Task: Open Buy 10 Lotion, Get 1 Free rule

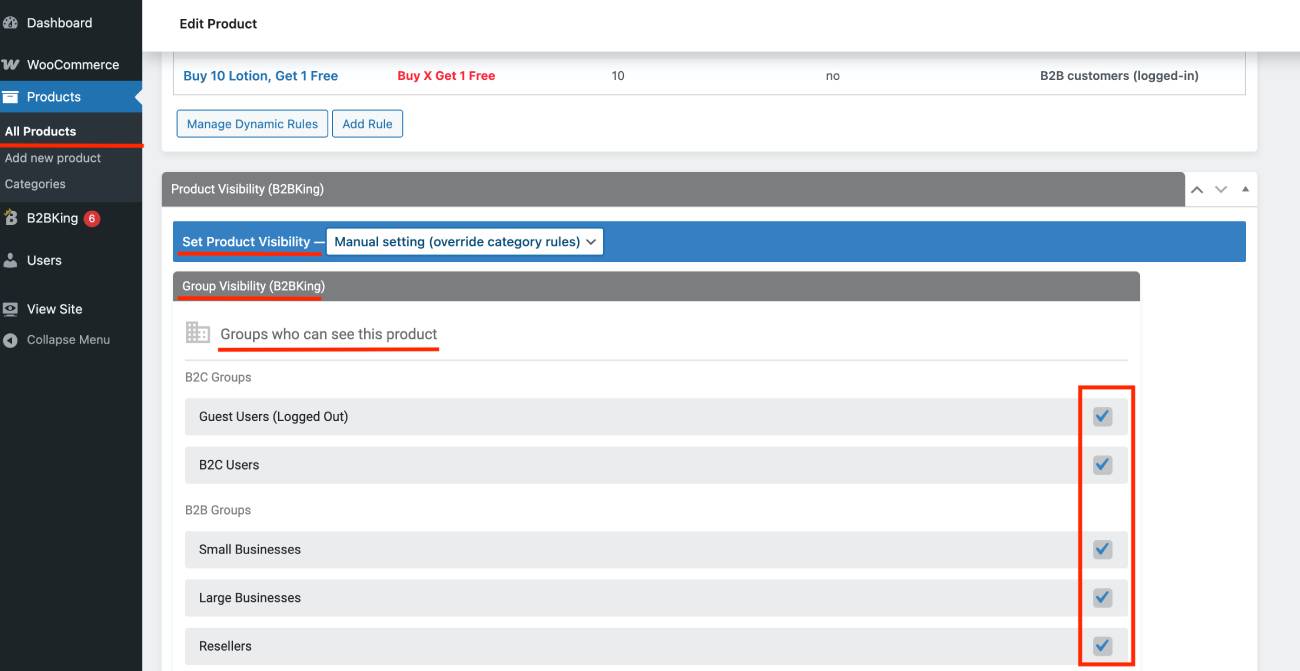Action: click(x=261, y=76)
